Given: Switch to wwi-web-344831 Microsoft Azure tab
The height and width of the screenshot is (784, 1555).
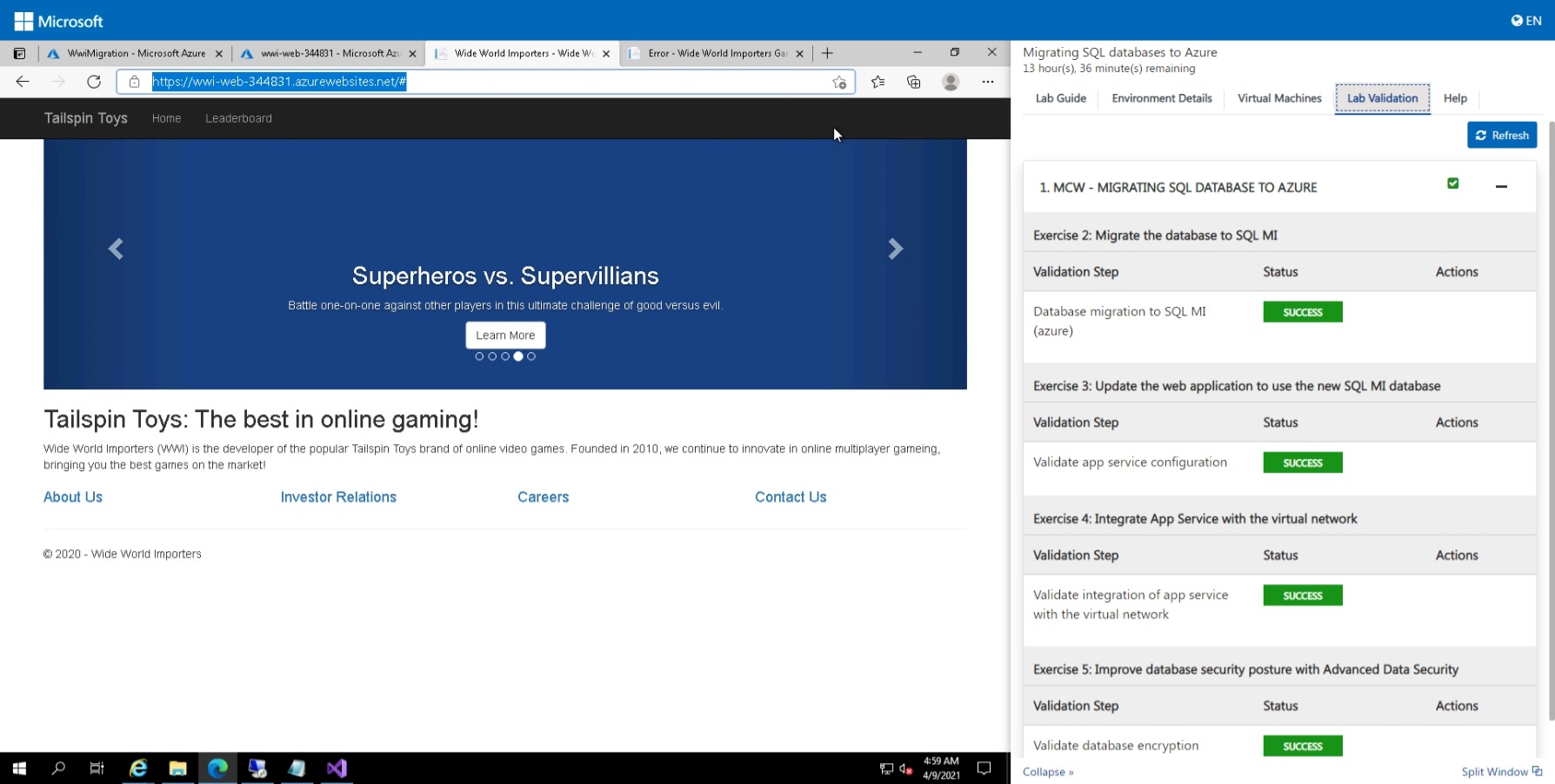Looking at the screenshot, I should 329,53.
